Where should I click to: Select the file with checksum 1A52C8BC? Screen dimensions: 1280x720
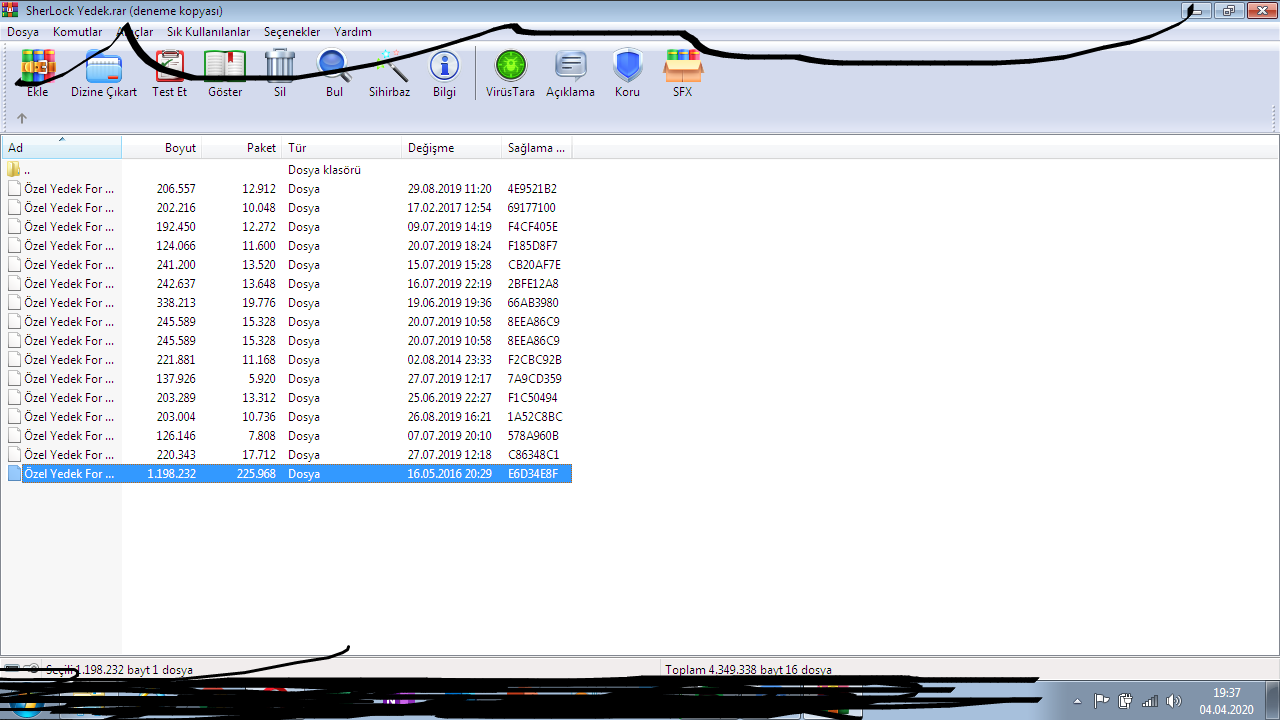click(287, 417)
